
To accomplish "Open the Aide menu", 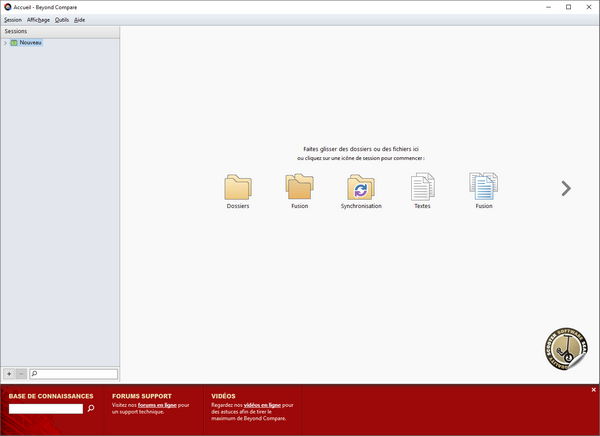I will (79, 20).
